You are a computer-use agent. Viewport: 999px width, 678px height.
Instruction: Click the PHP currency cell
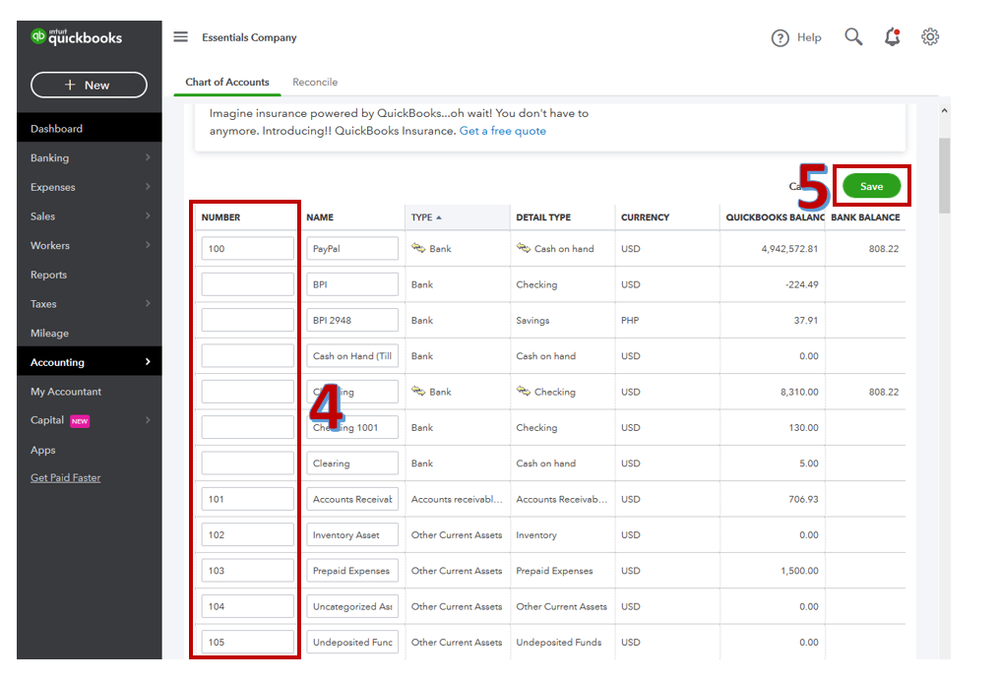point(630,320)
